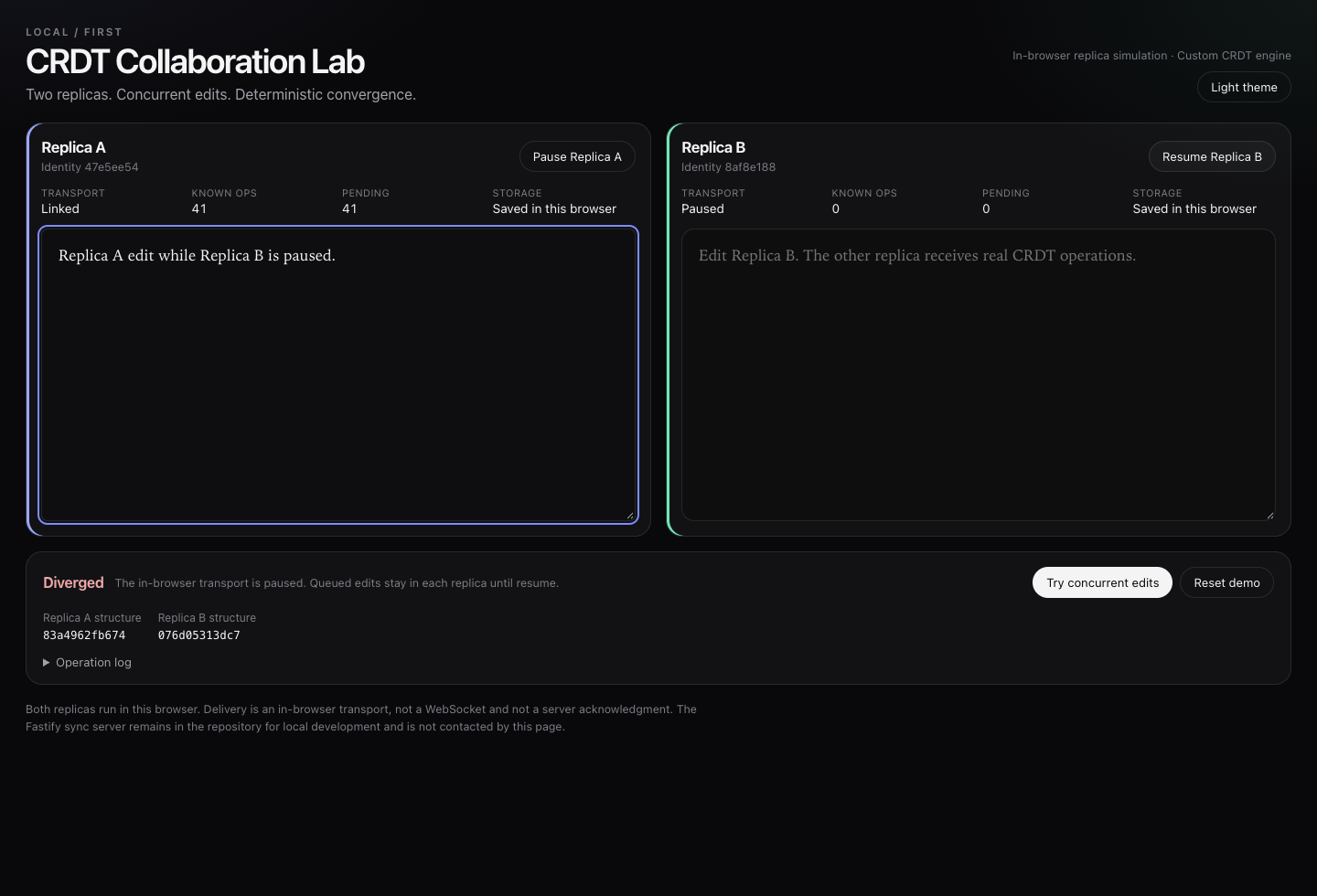Click the Replica B panel title
This screenshot has width=1317, height=896.
tap(713, 147)
